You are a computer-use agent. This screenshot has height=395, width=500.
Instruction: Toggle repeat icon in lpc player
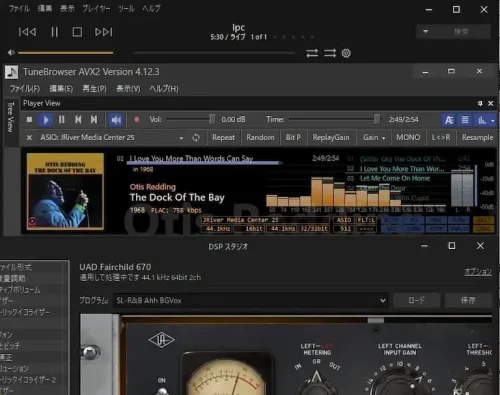coord(312,53)
